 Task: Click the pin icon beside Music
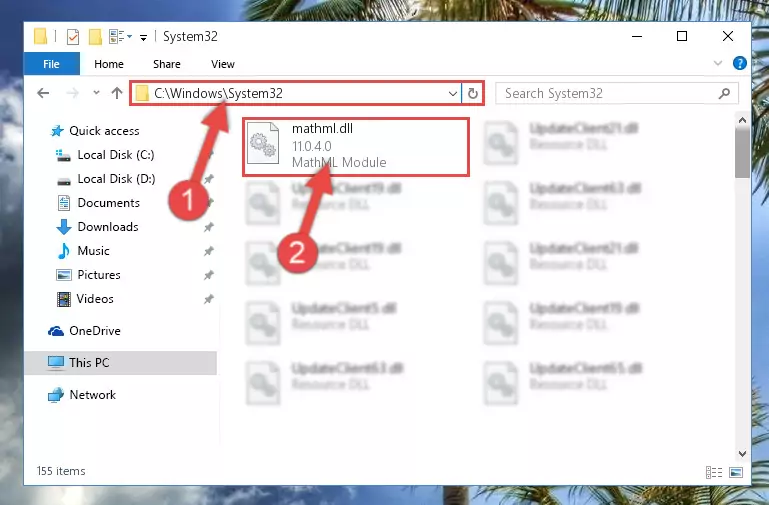coord(208,251)
